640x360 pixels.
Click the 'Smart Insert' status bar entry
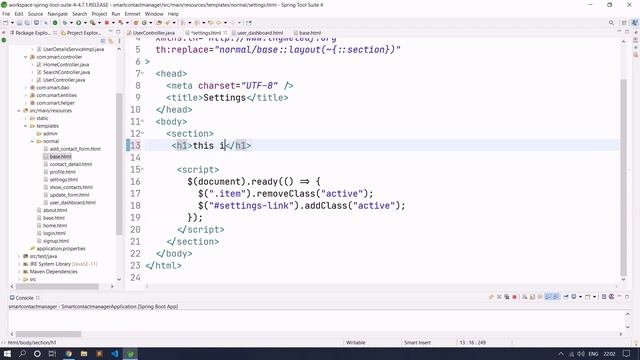[417, 342]
